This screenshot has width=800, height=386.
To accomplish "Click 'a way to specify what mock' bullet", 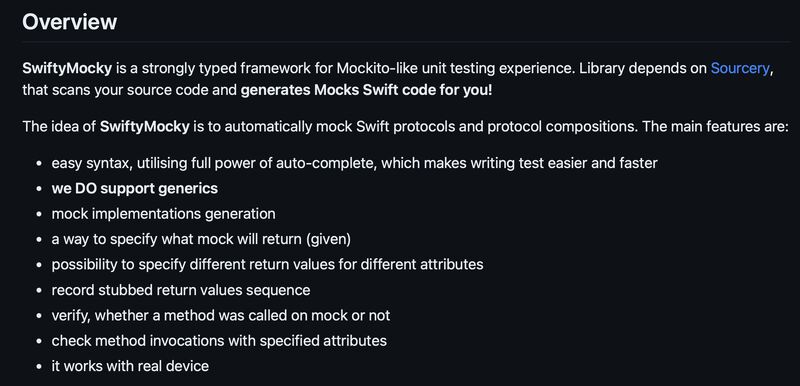I will [x=201, y=239].
